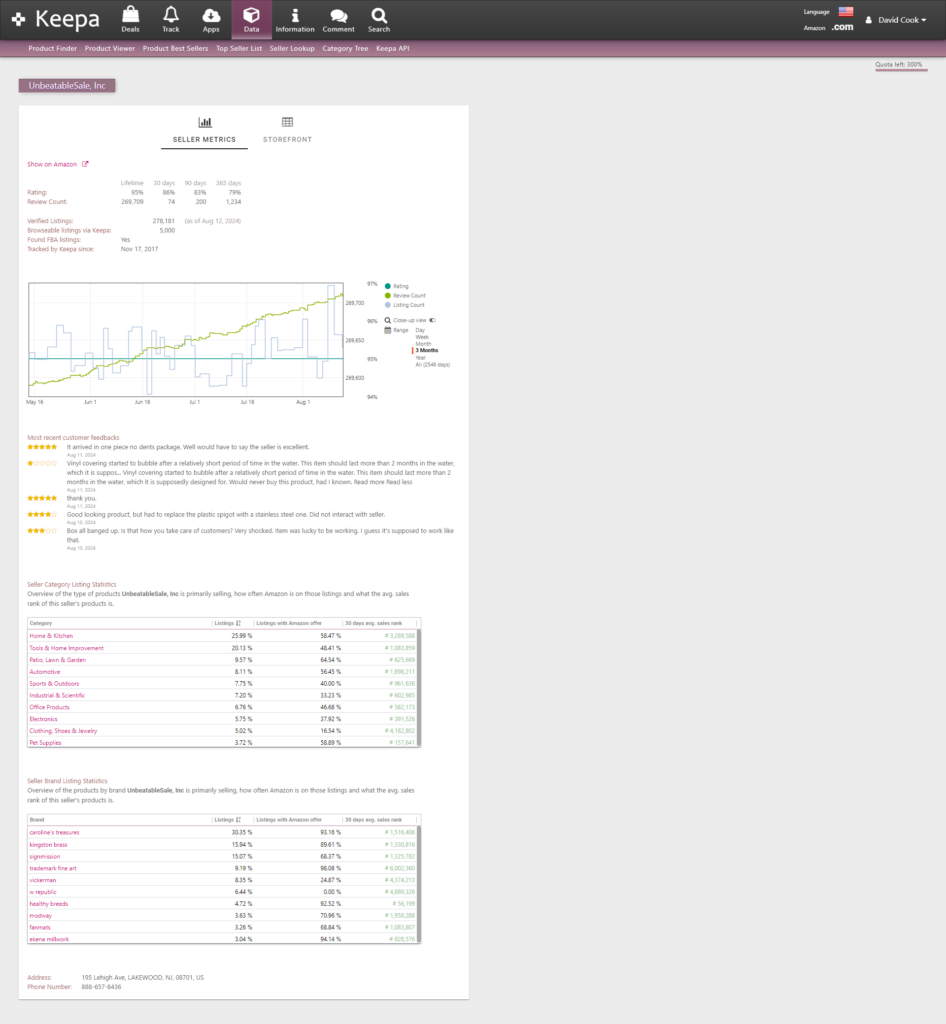The image size is (946, 1024).
Task: Sort brand table by Listings column
Action: [228, 820]
